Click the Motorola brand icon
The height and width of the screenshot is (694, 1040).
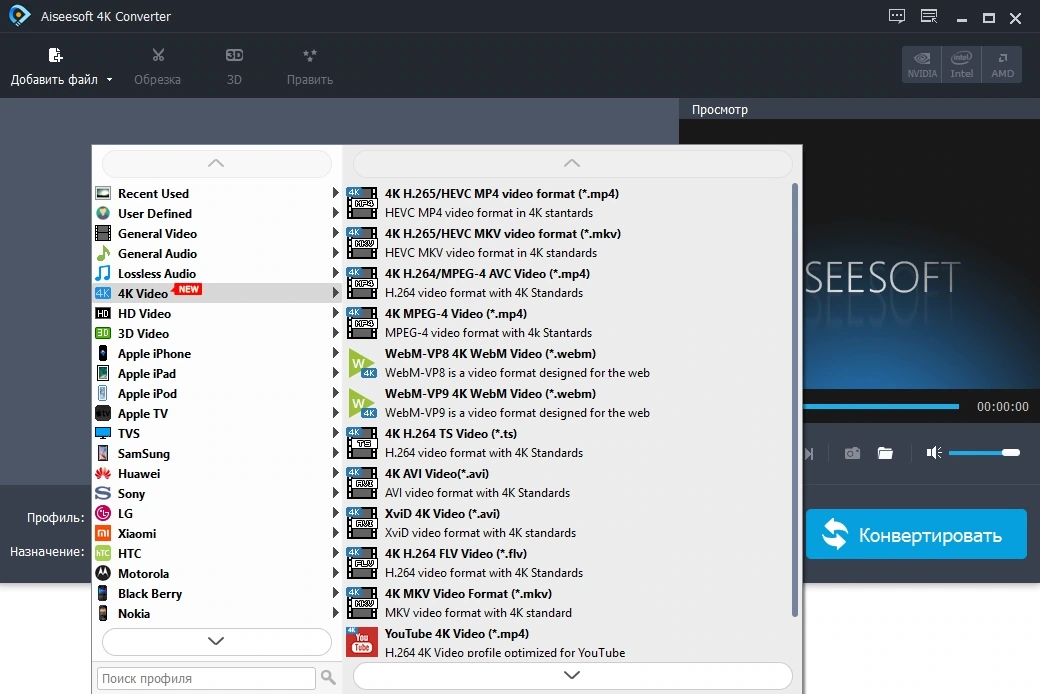[103, 573]
